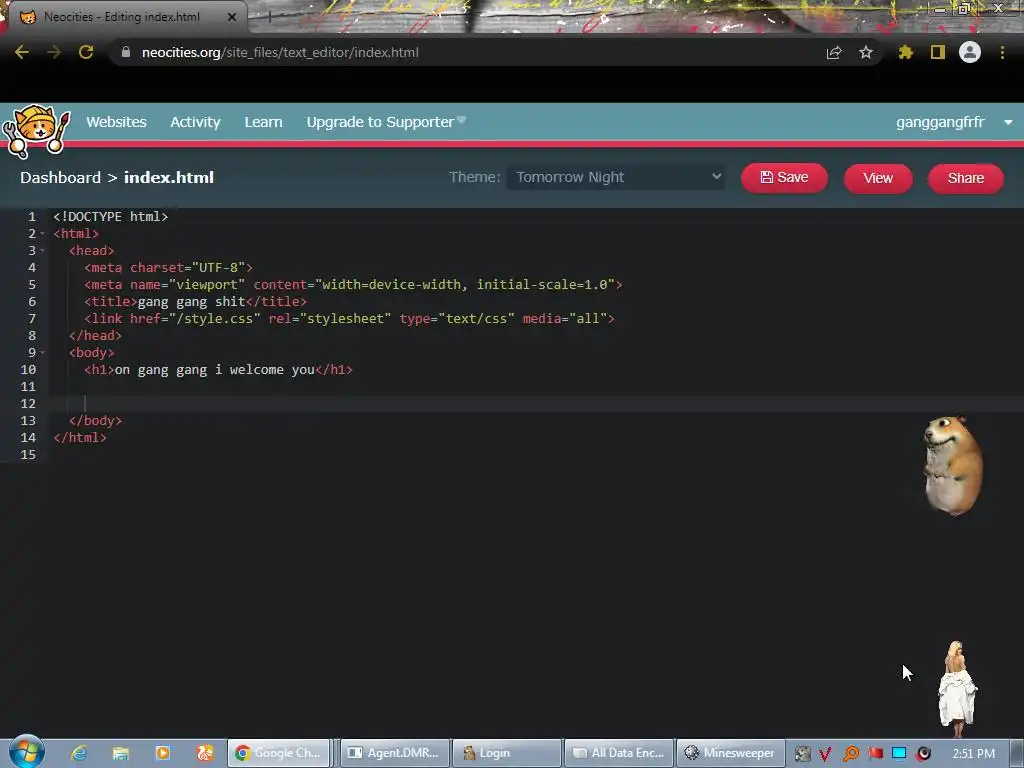Viewport: 1024px width, 768px height.
Task: Open the Chrome extensions puzzle icon
Action: [x=905, y=52]
